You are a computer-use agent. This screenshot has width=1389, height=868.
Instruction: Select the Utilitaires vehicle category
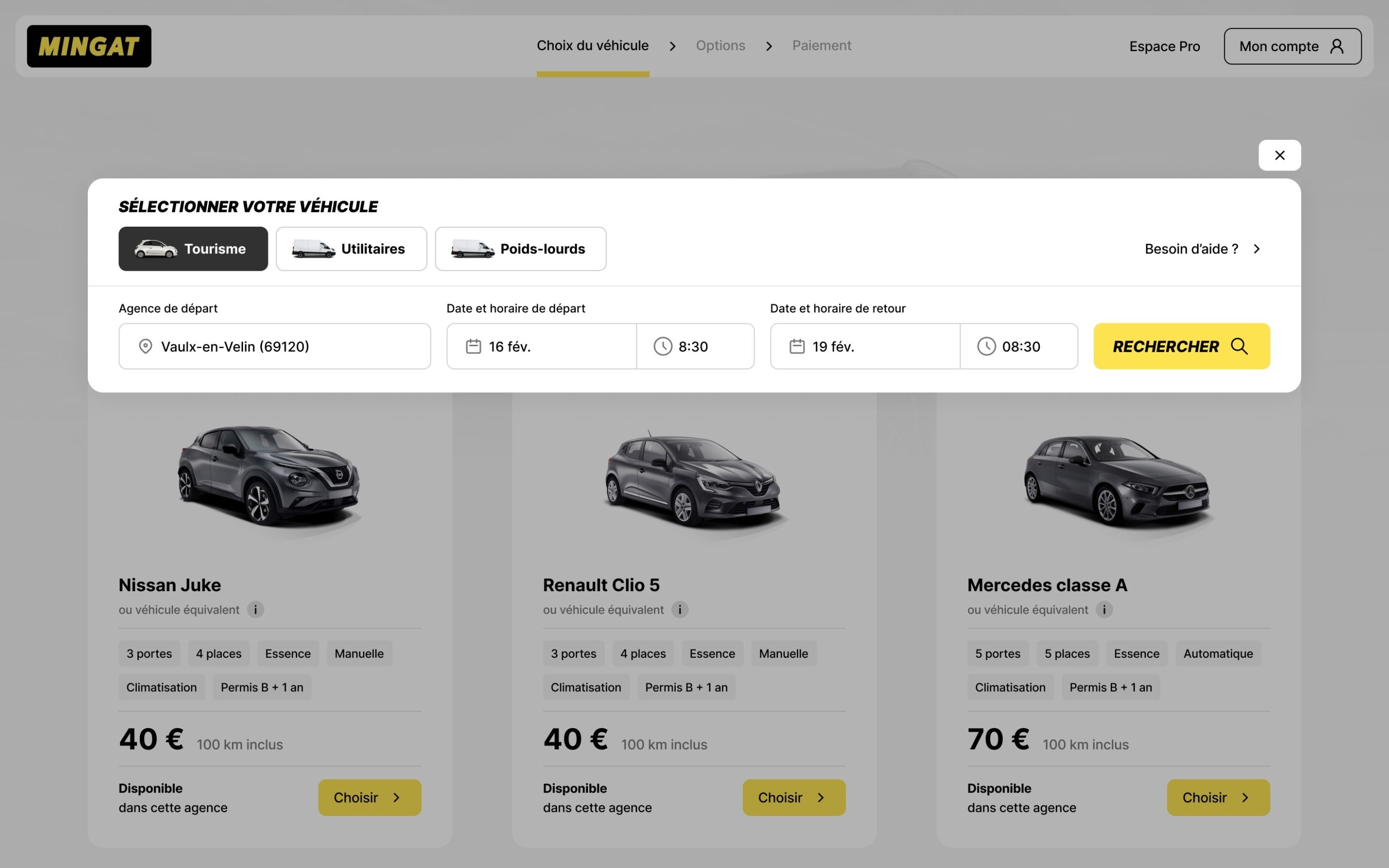pyautogui.click(x=351, y=248)
